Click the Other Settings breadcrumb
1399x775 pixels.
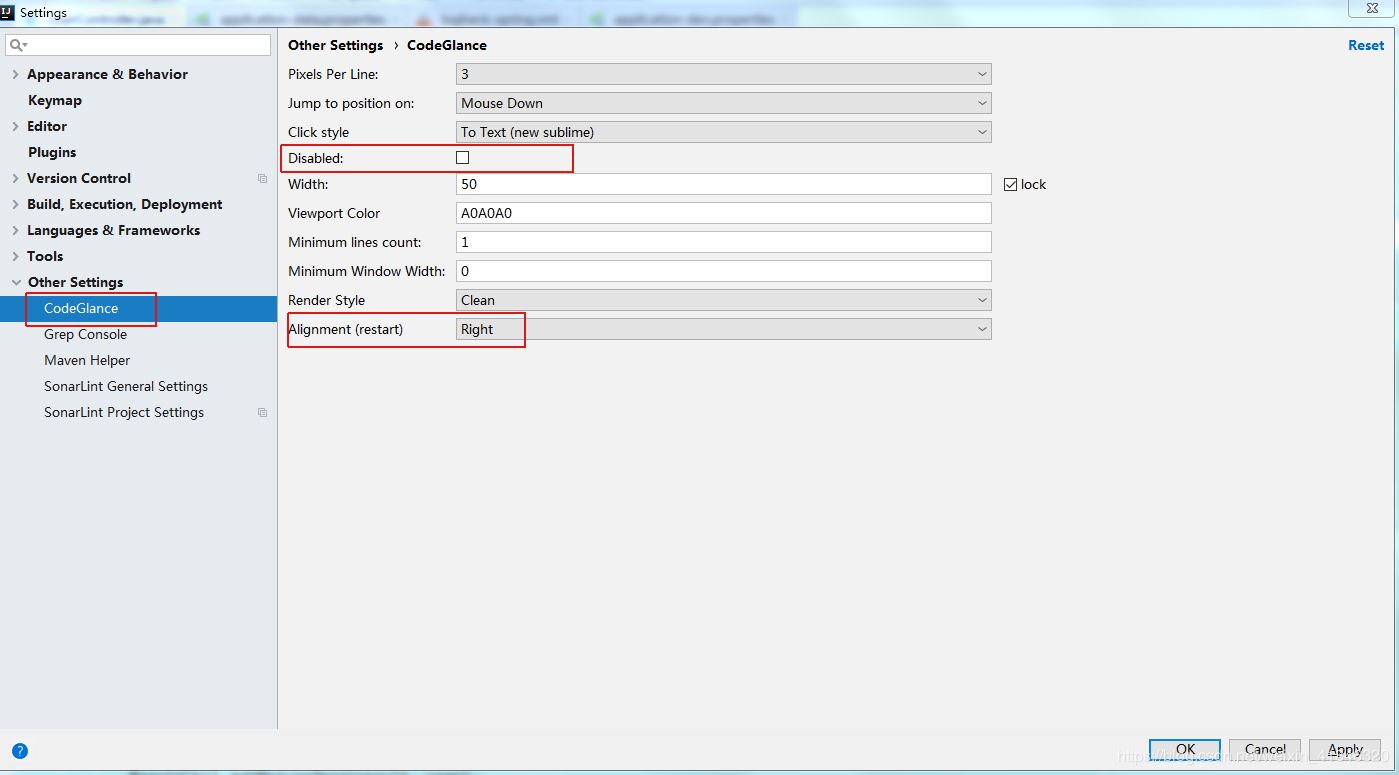coord(336,45)
